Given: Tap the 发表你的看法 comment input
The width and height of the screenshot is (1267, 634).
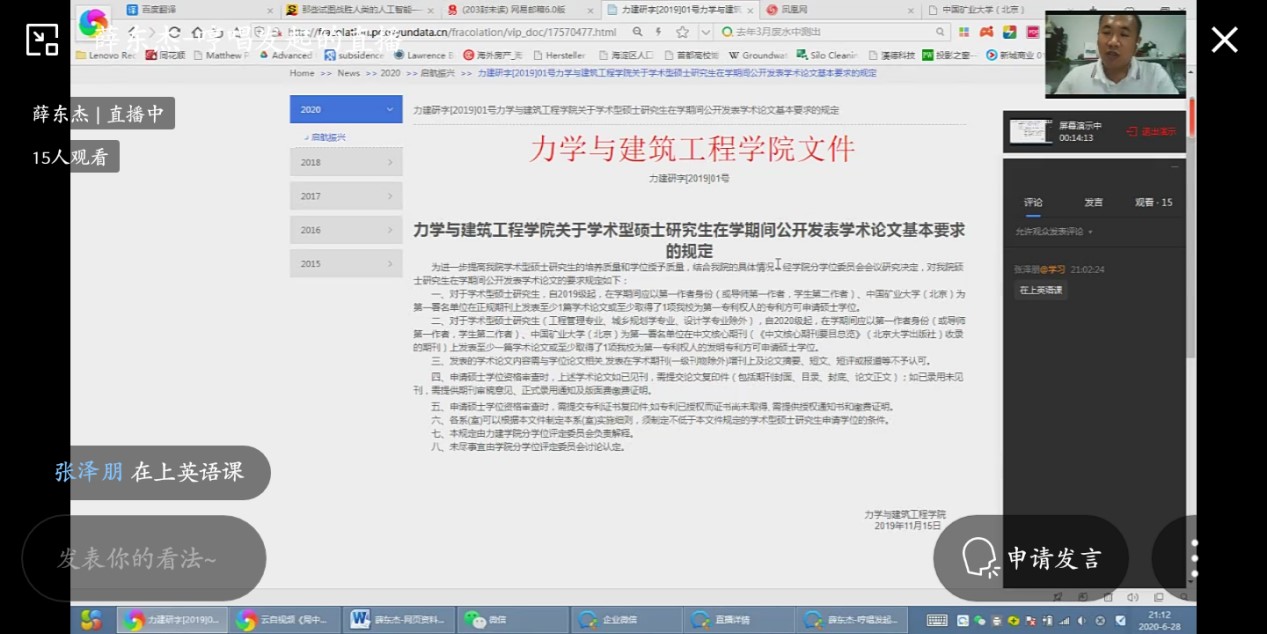Looking at the screenshot, I should 144,558.
